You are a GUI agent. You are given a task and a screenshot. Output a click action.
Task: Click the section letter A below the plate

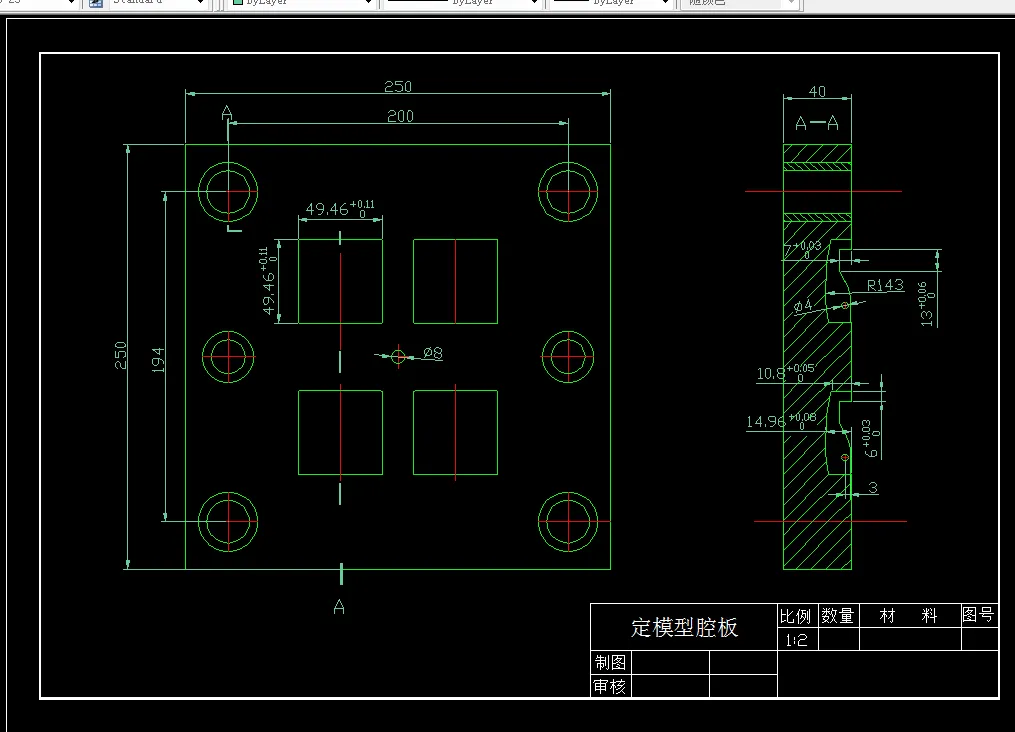pos(339,606)
